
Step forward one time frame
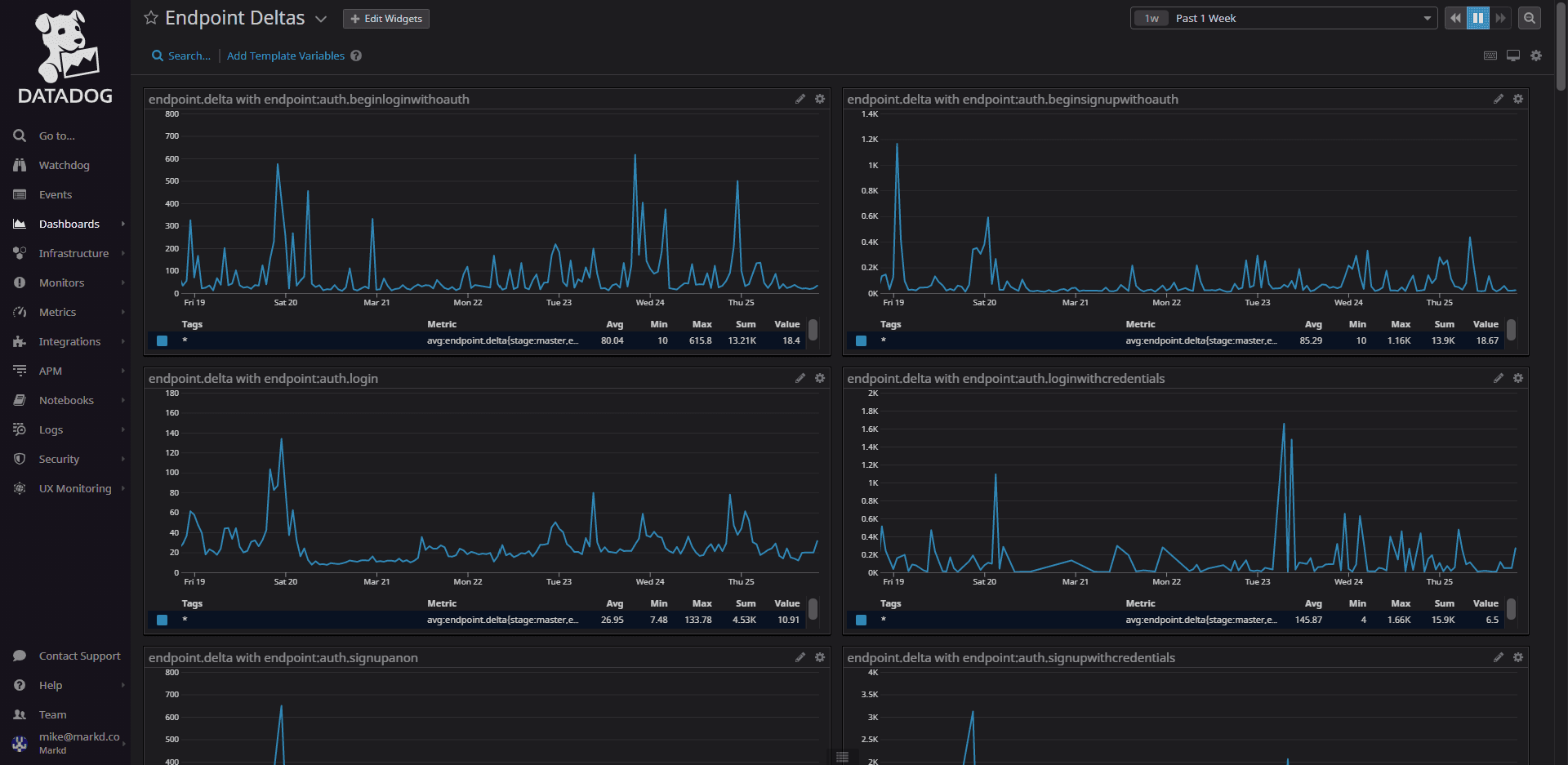[1501, 18]
